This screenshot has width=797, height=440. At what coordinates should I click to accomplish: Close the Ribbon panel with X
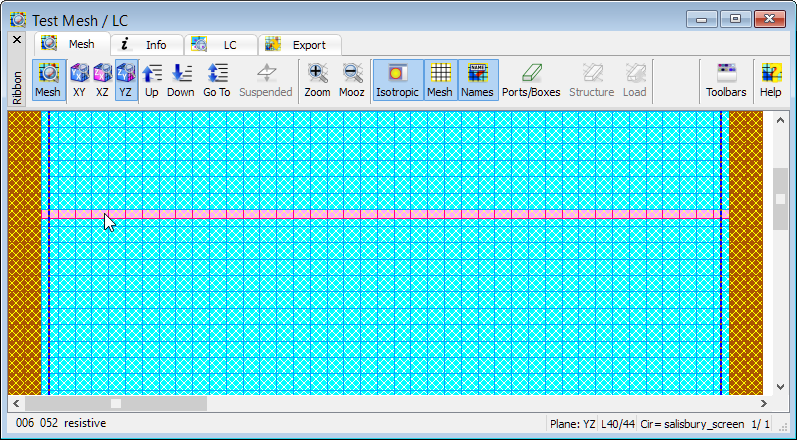(16, 40)
